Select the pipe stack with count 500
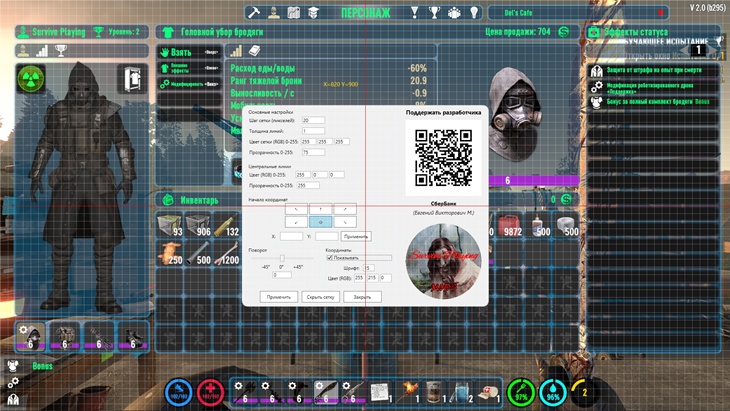730x411 pixels. (x=198, y=253)
